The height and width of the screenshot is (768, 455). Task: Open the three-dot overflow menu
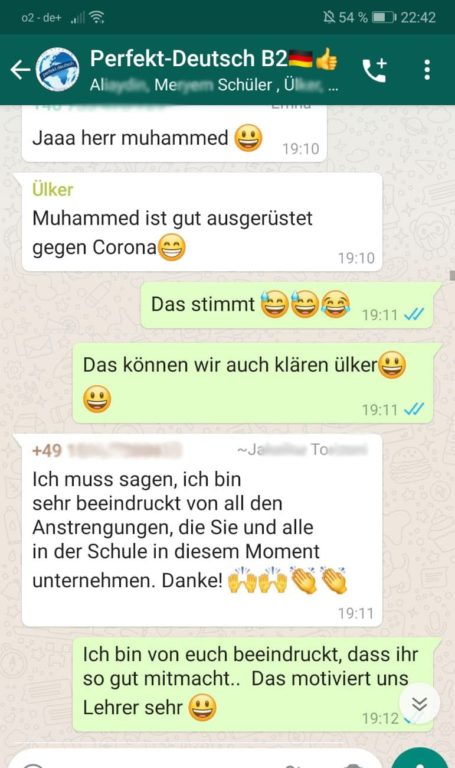click(x=427, y=70)
